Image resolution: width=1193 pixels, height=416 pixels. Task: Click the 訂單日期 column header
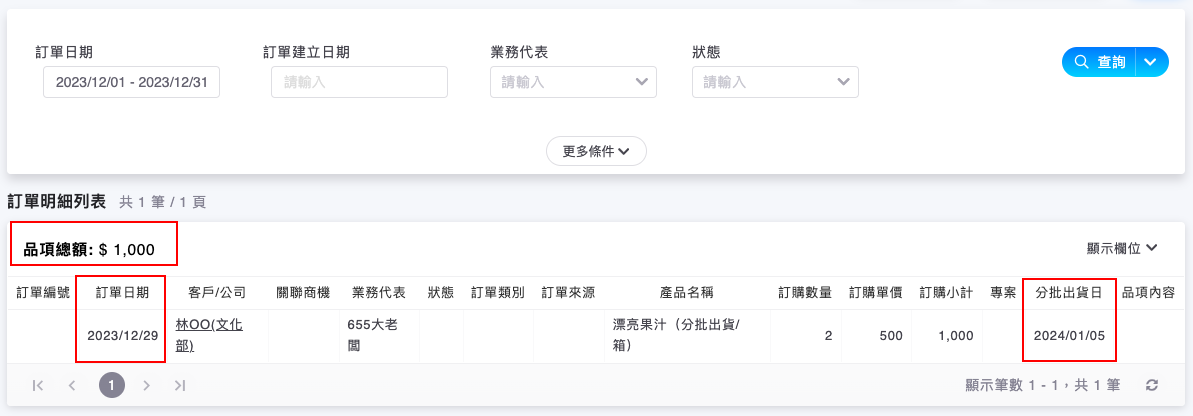click(x=122, y=293)
